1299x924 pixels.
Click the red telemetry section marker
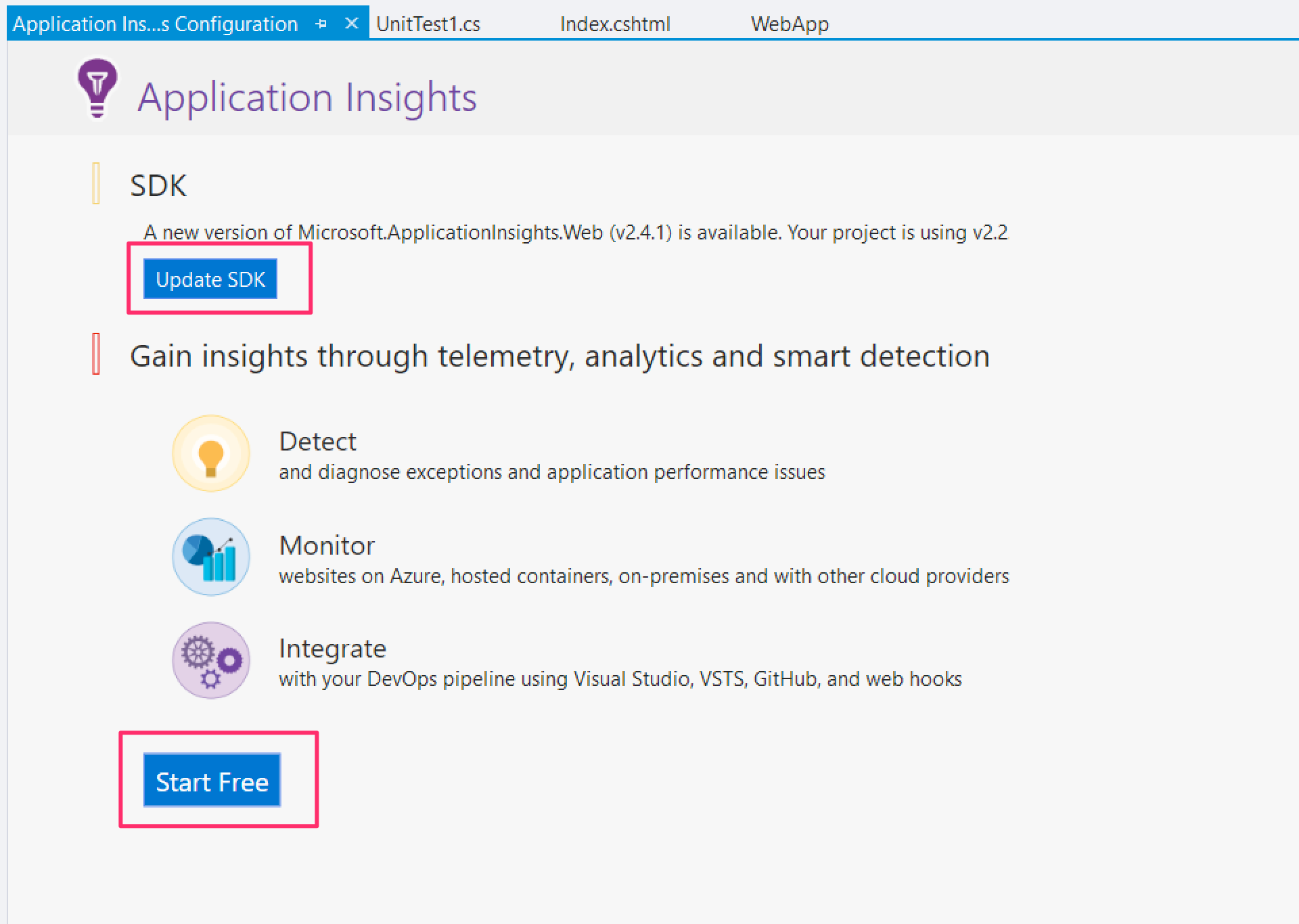[x=96, y=354]
